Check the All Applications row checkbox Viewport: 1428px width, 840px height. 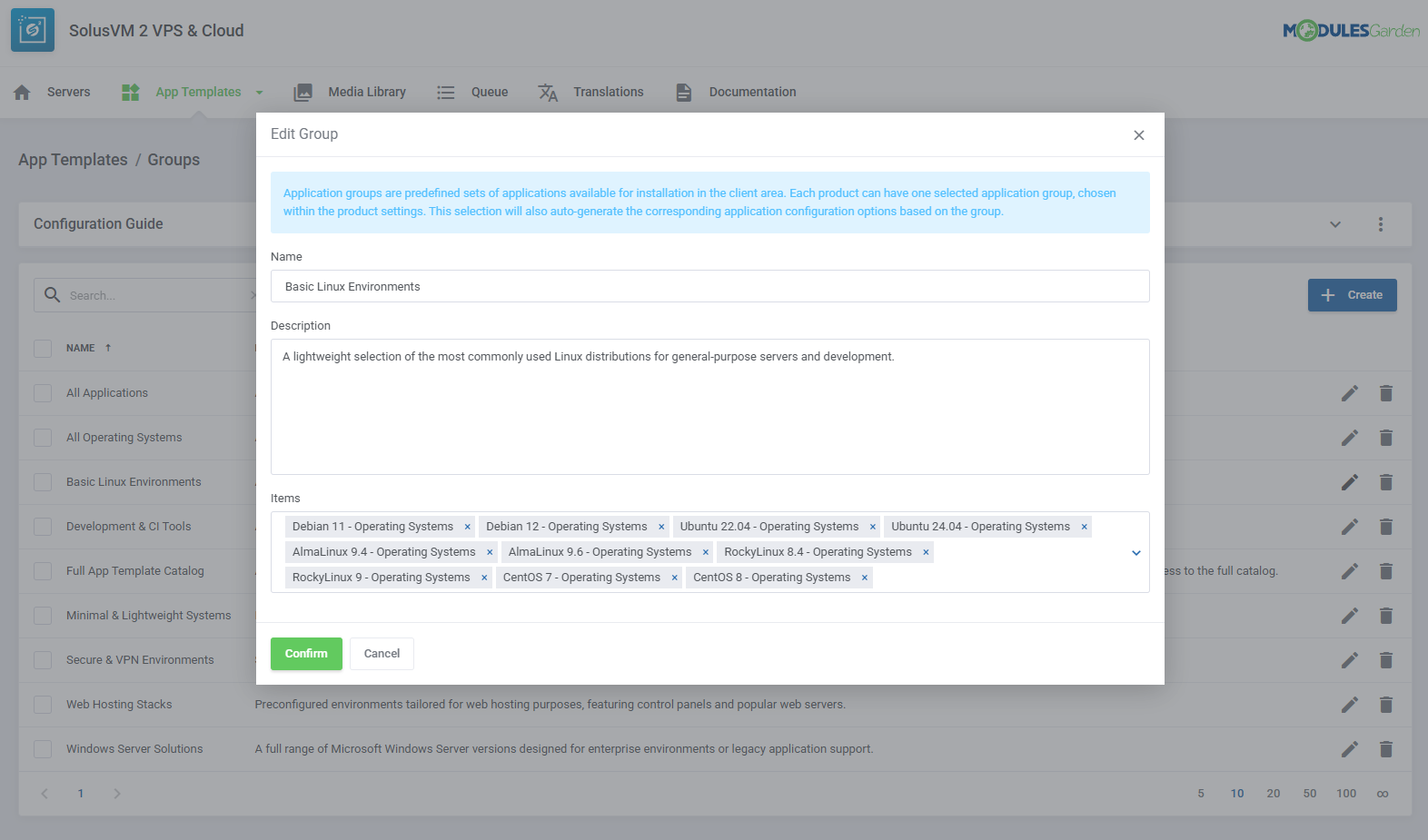click(x=43, y=393)
